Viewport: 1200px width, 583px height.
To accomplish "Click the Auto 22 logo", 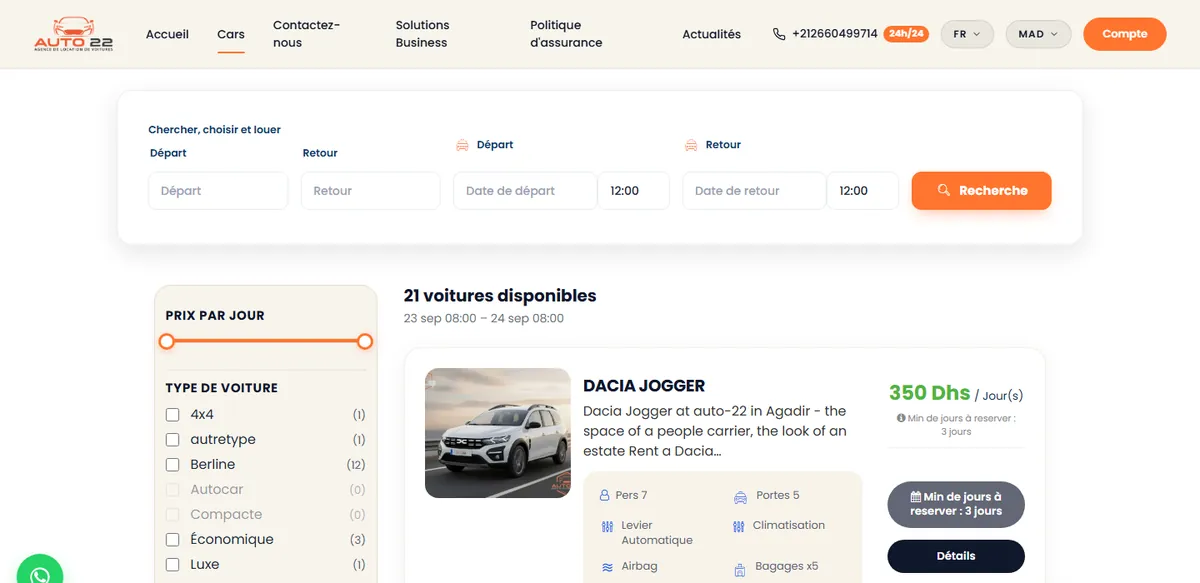I will pos(73,34).
